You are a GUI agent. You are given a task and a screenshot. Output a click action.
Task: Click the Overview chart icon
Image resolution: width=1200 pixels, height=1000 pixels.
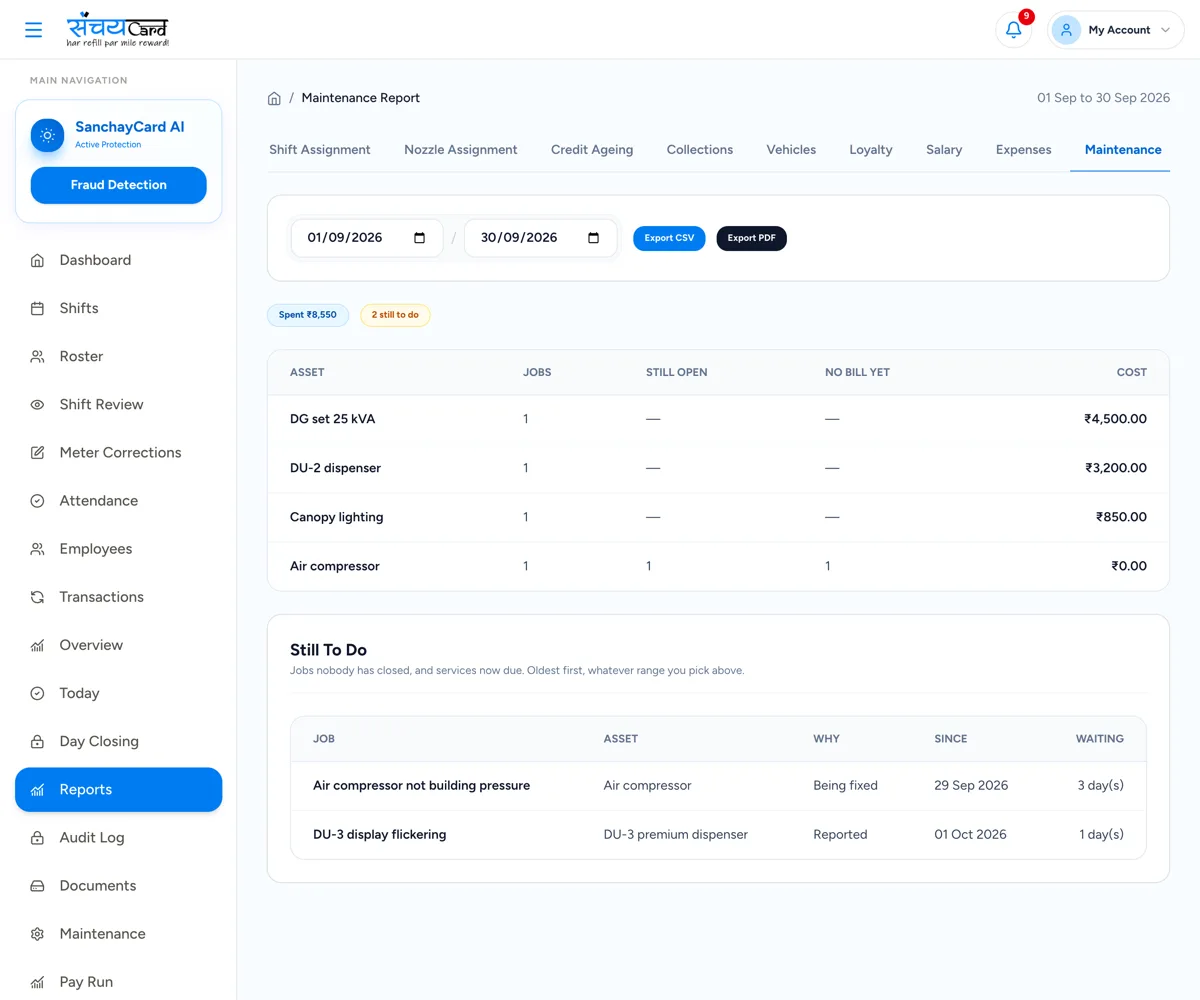click(37, 645)
